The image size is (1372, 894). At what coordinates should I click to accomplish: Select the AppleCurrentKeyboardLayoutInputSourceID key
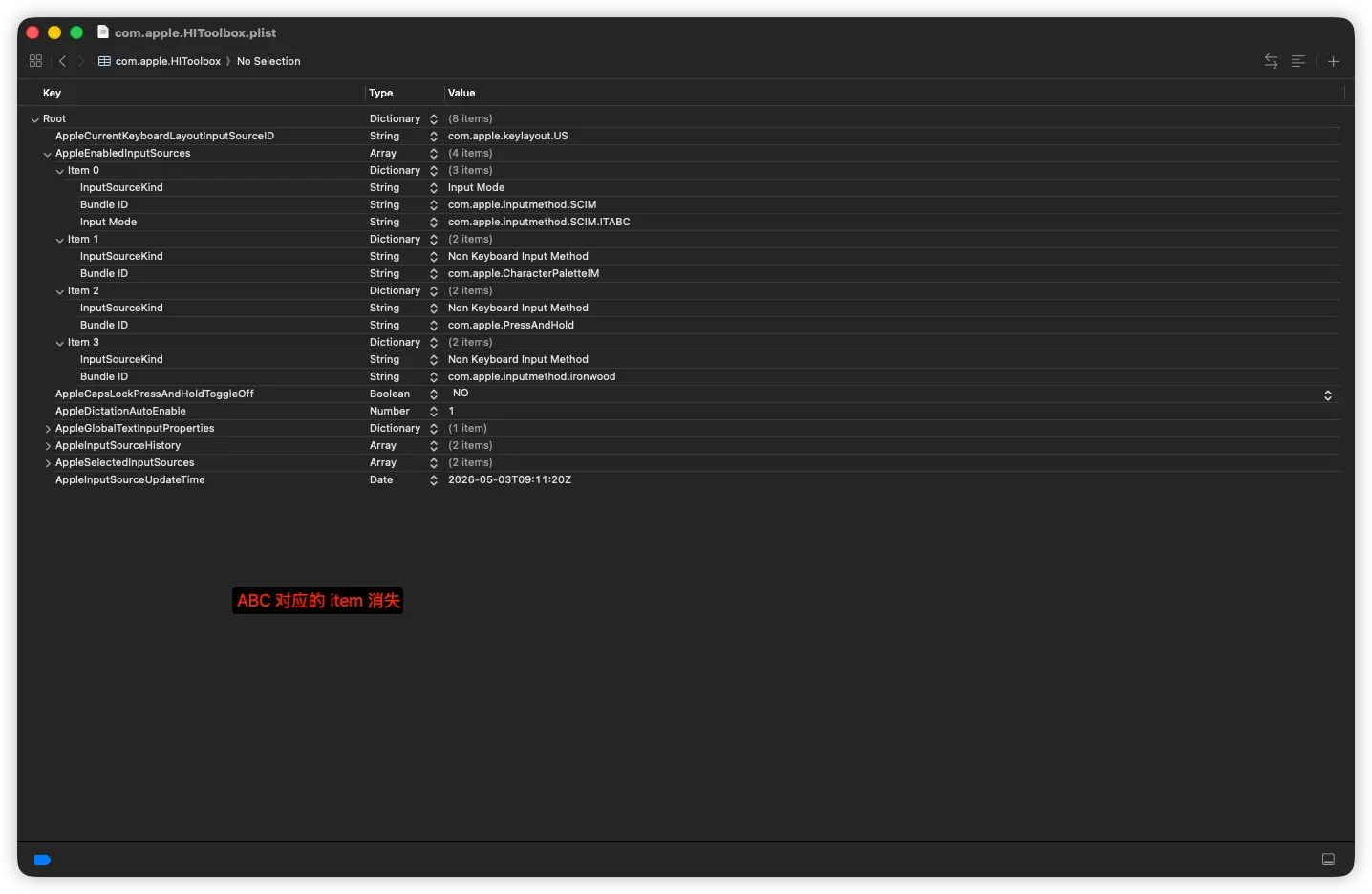click(164, 136)
